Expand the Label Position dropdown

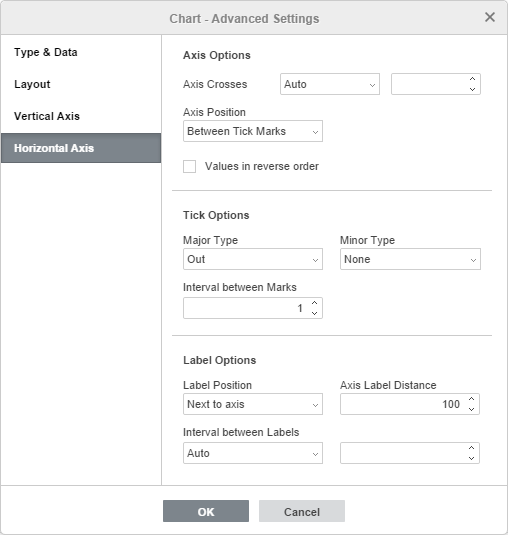point(253,404)
